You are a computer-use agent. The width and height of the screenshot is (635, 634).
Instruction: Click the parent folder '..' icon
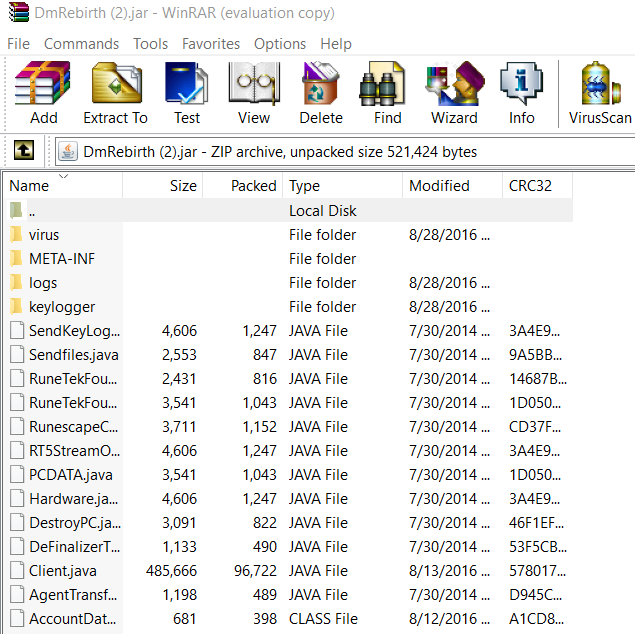tap(16, 210)
